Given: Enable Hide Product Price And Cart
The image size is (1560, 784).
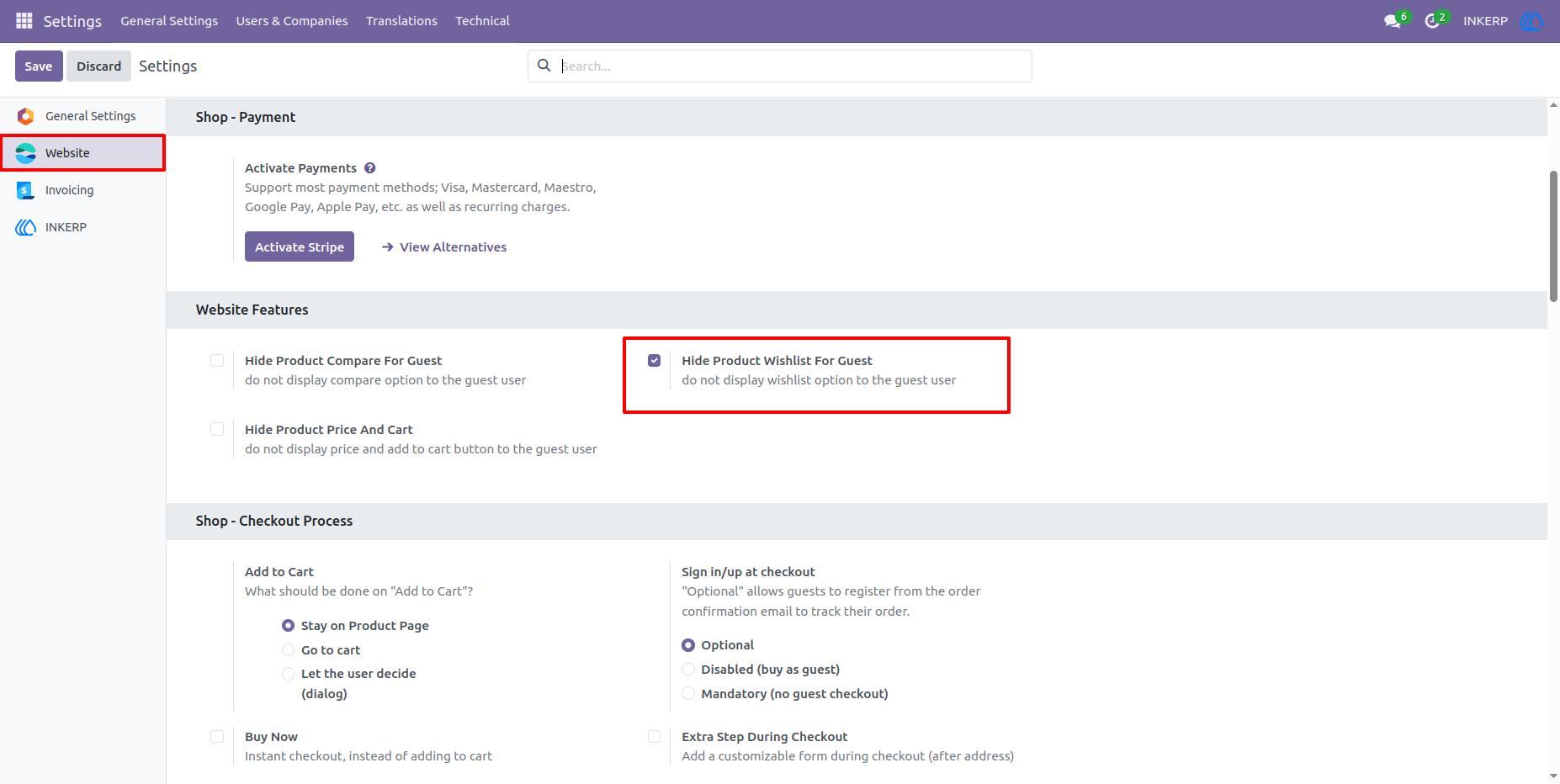Looking at the screenshot, I should [x=217, y=430].
